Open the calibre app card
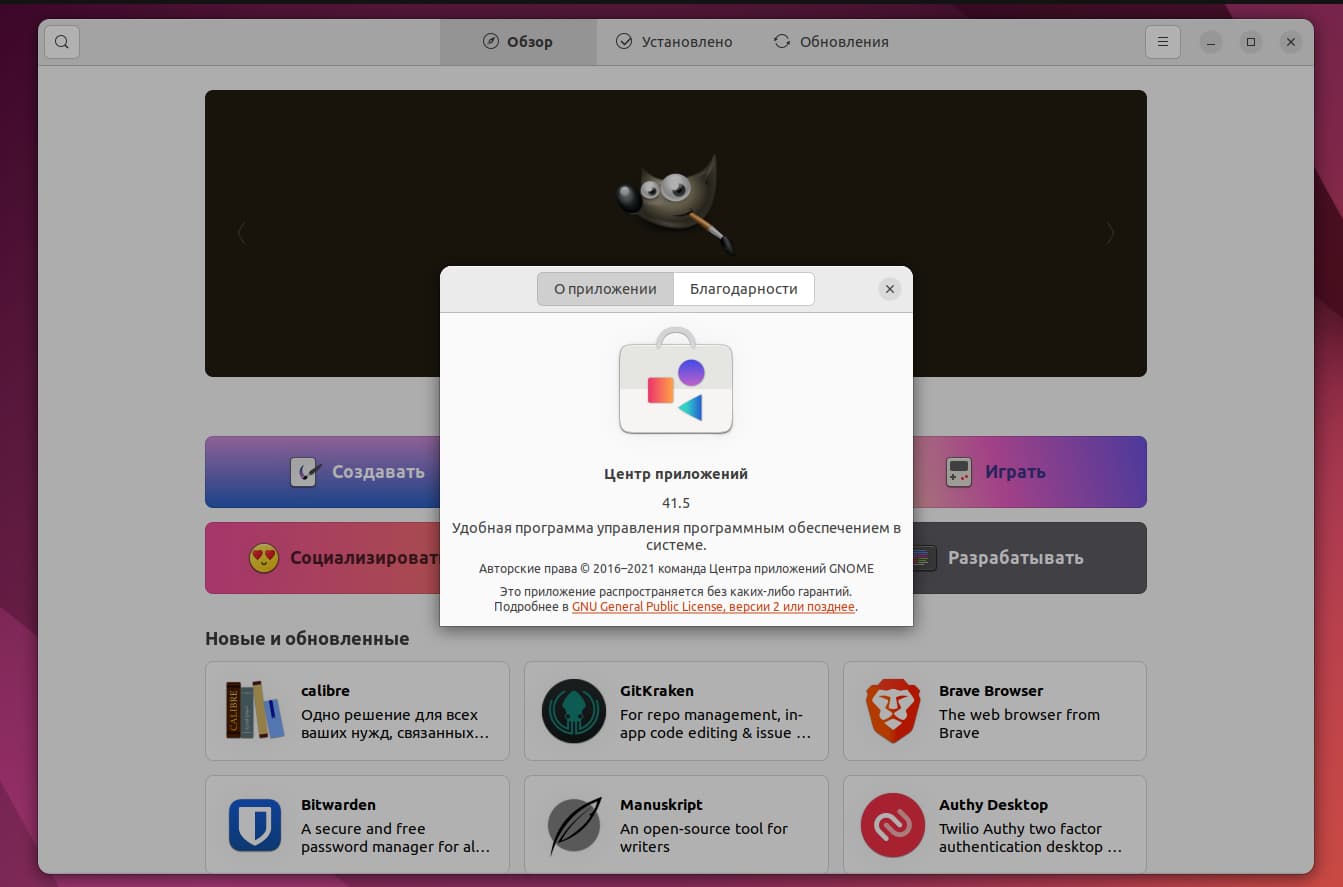Screen dimensions: 1343x887 tap(357, 711)
